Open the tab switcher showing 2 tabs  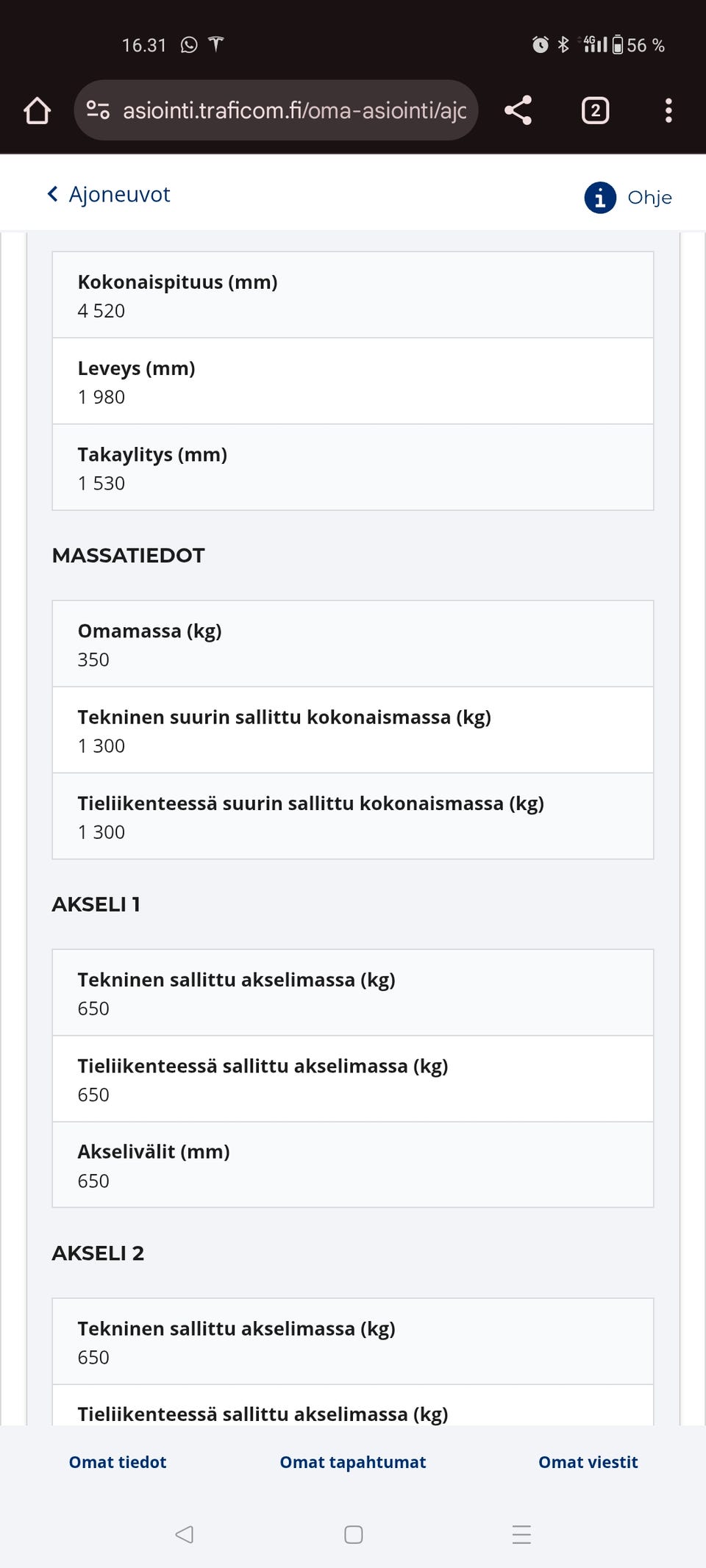click(595, 110)
